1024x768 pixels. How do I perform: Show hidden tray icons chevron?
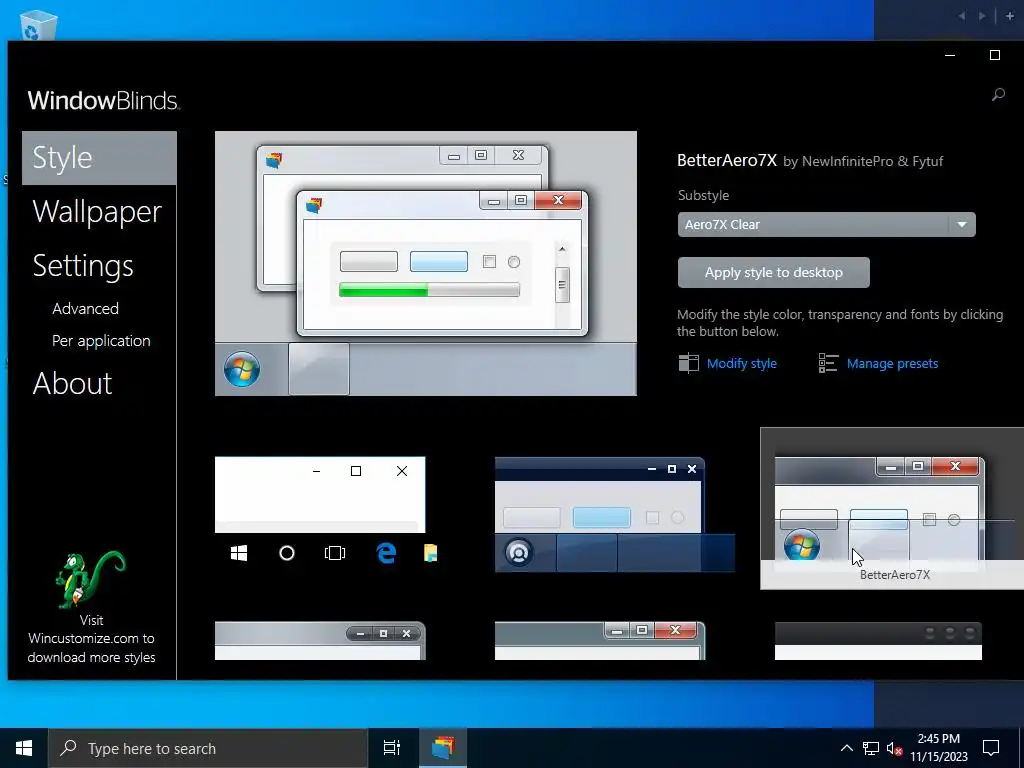pos(846,748)
